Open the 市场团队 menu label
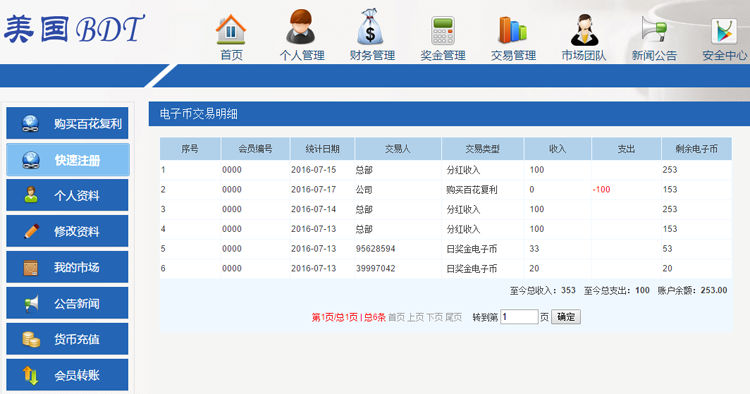The image size is (750, 394). (x=584, y=55)
